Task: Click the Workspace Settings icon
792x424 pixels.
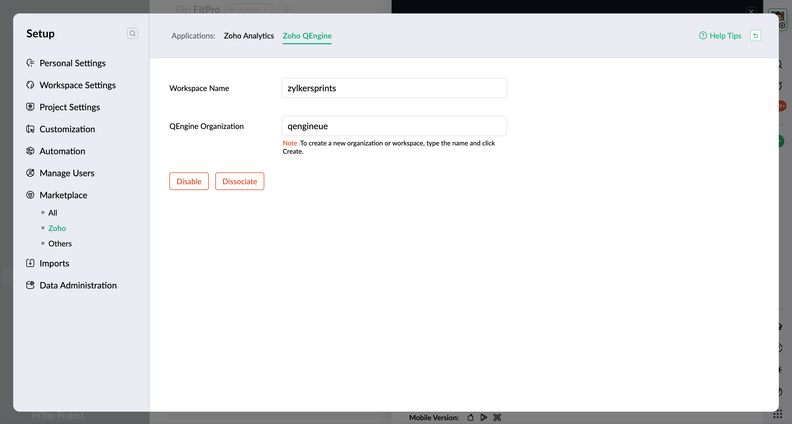Action: pos(30,85)
